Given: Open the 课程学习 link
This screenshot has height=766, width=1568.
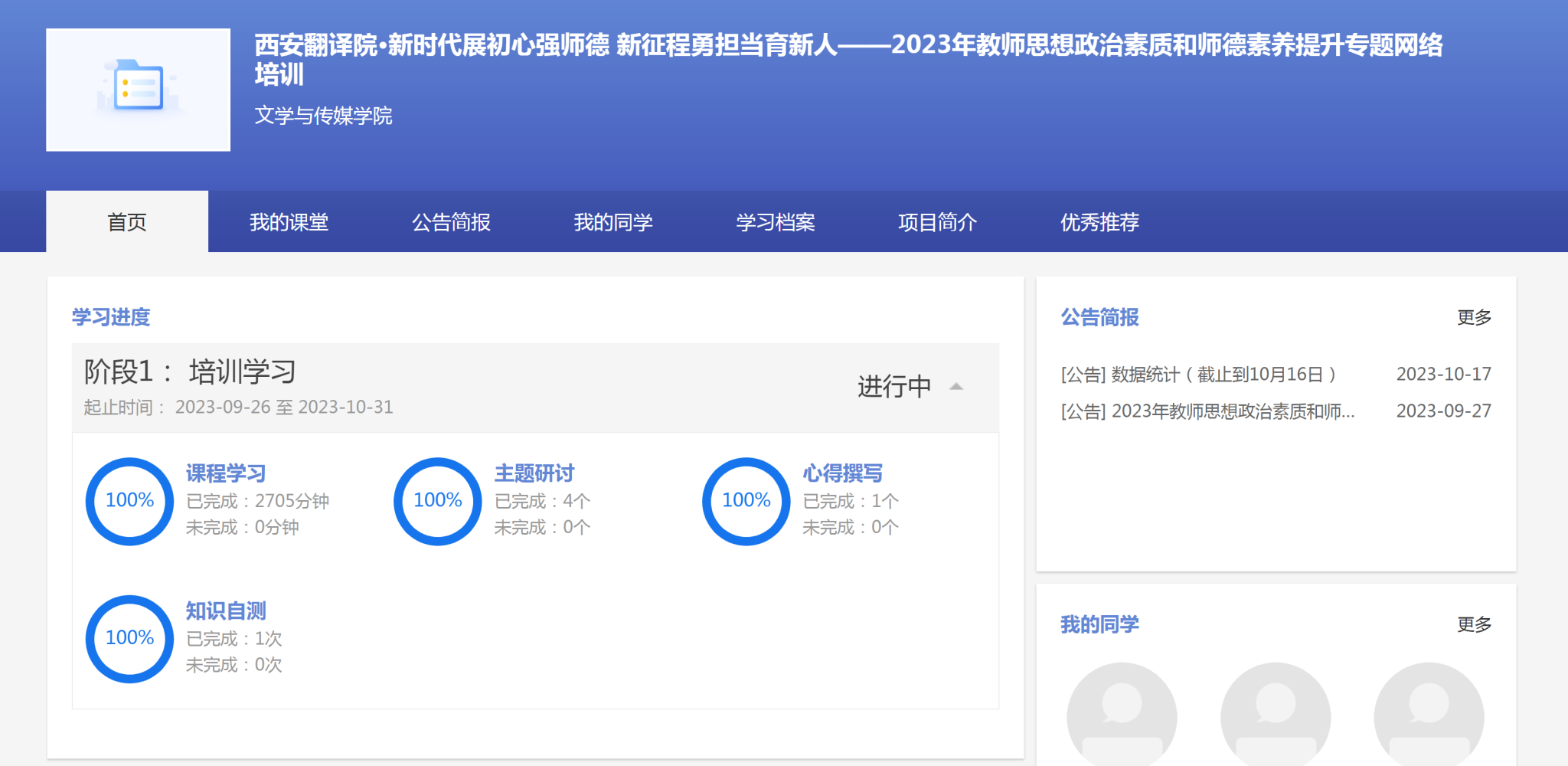Looking at the screenshot, I should [x=226, y=473].
